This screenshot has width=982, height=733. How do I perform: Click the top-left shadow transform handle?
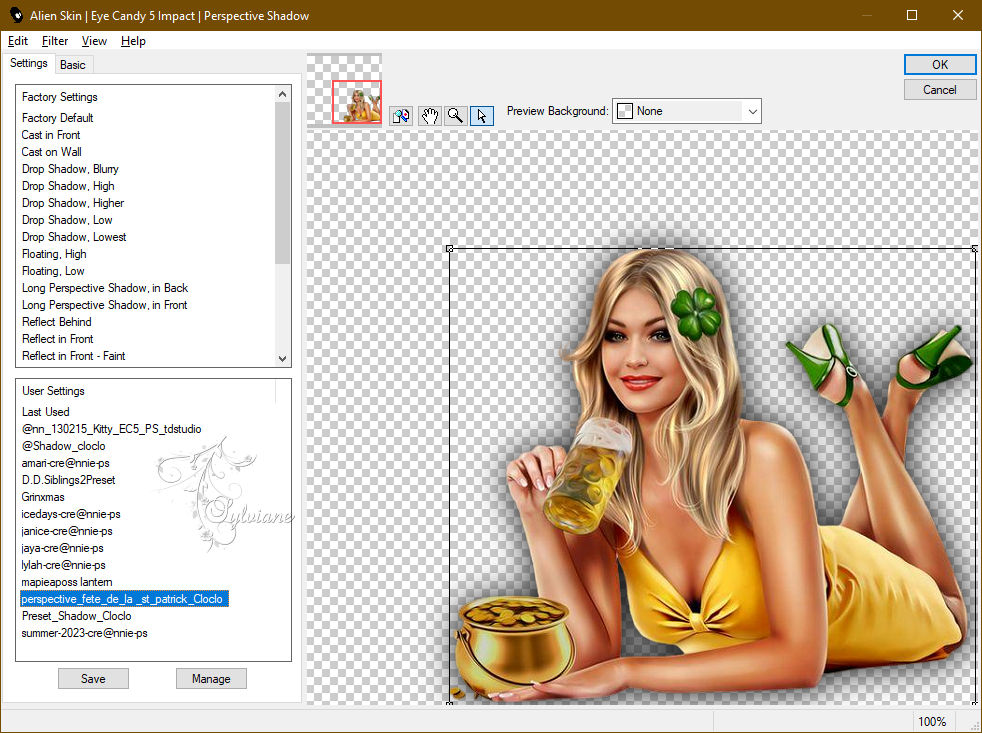point(450,249)
